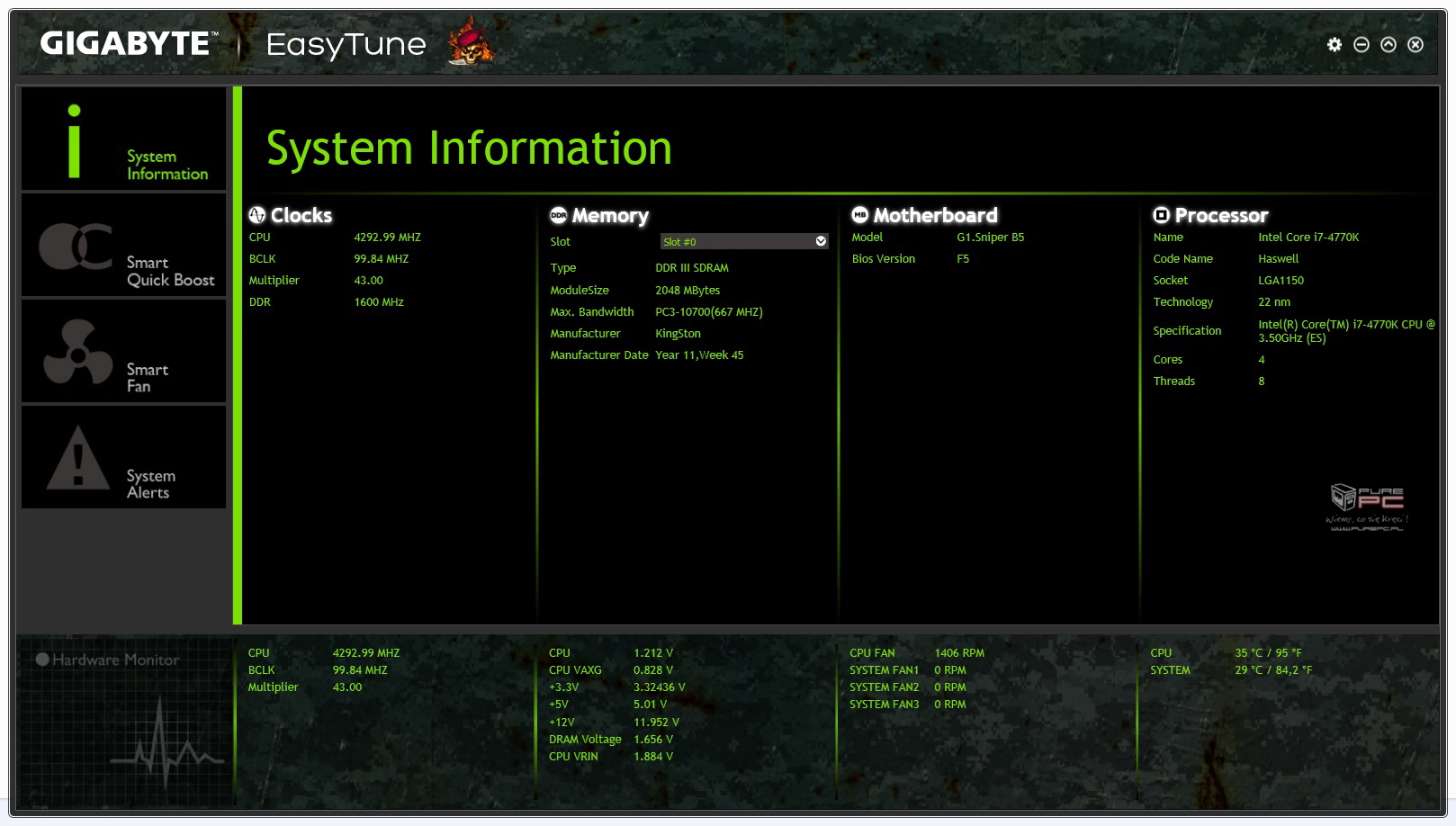
Task: Switch to the System Alerts tab
Action: (149, 483)
